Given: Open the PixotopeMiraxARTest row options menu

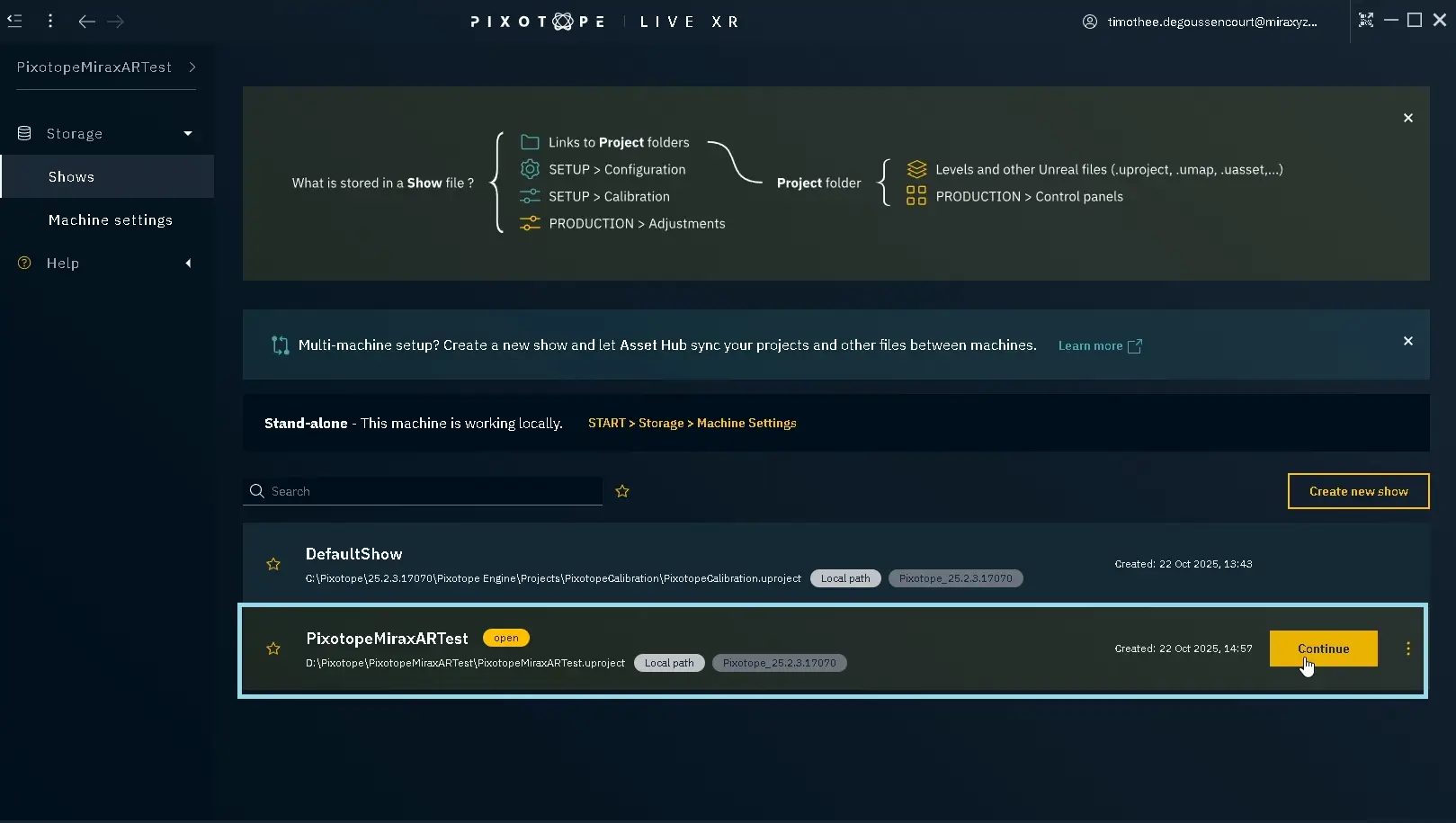Looking at the screenshot, I should 1407,649.
